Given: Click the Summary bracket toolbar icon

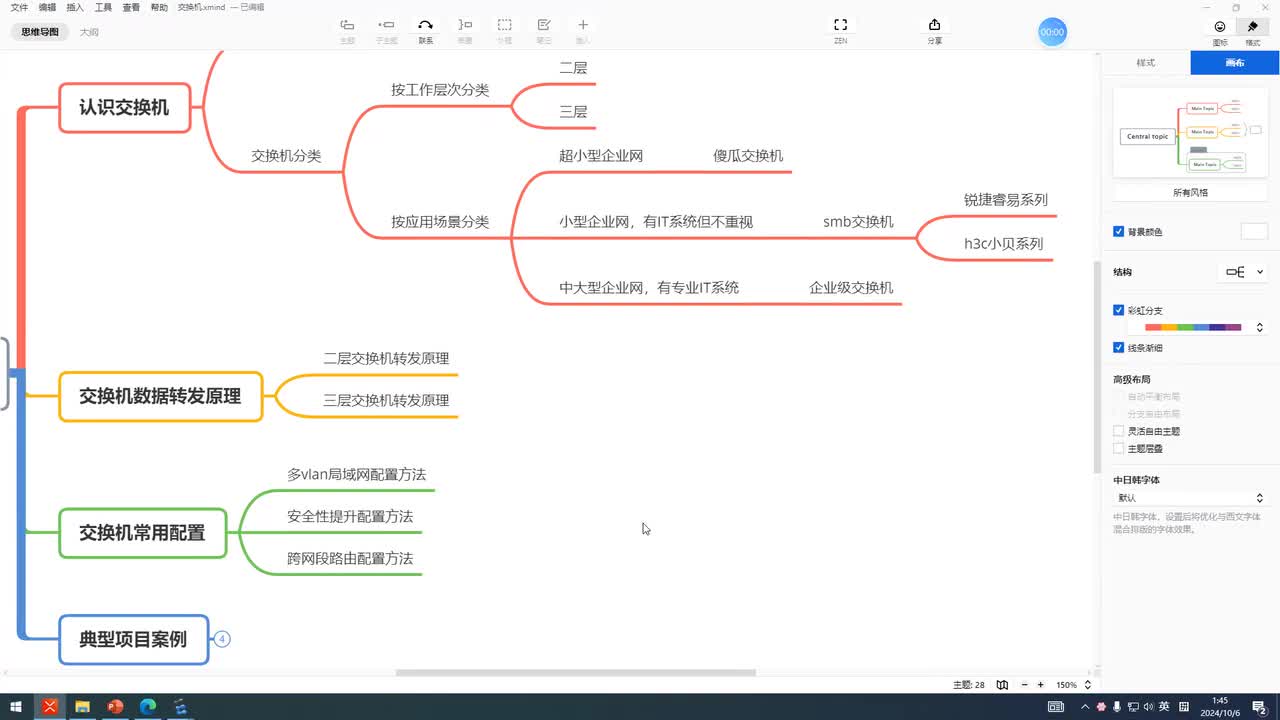Looking at the screenshot, I should coord(465,25).
